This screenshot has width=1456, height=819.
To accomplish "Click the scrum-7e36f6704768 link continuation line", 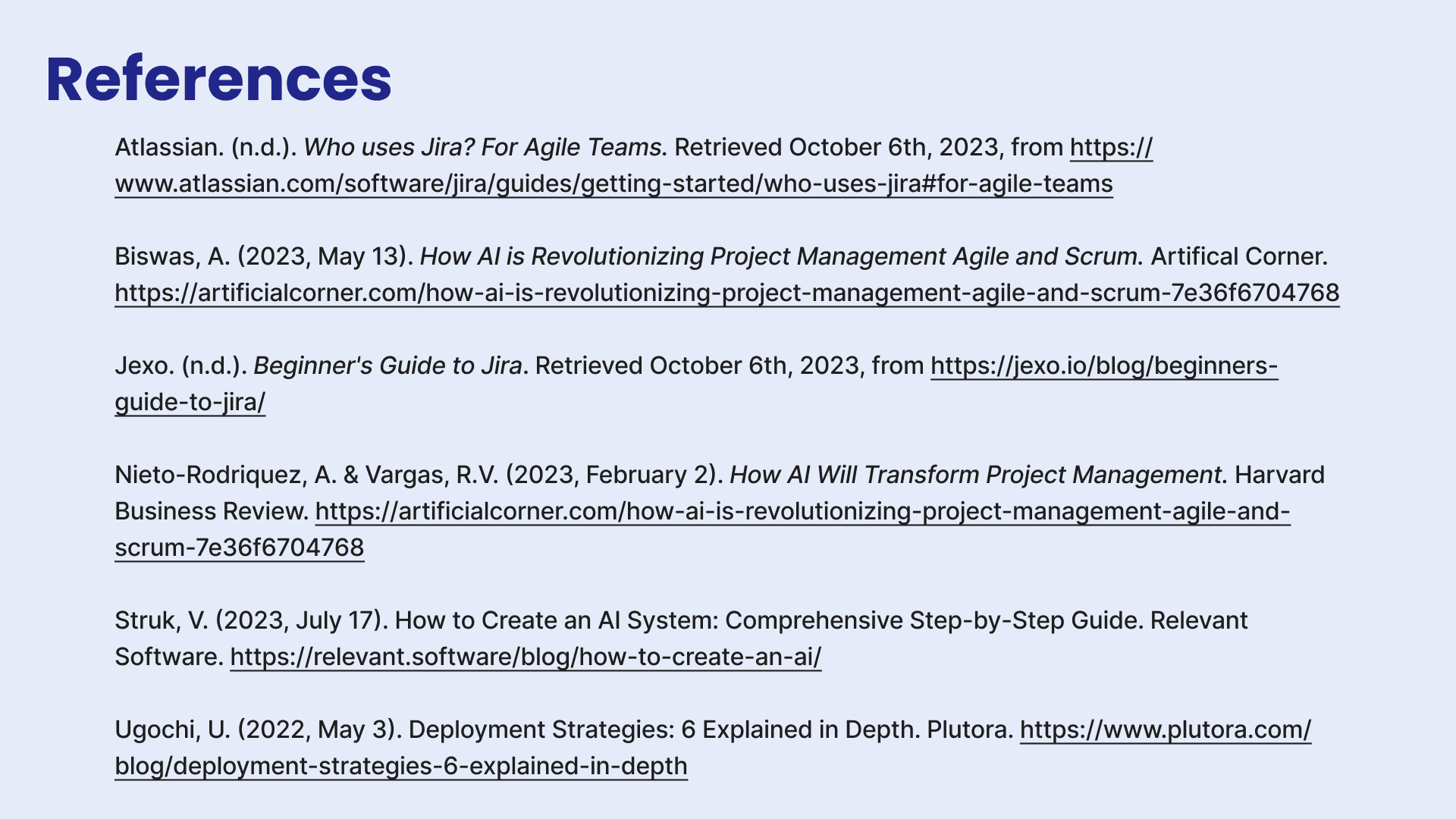I will [x=240, y=548].
